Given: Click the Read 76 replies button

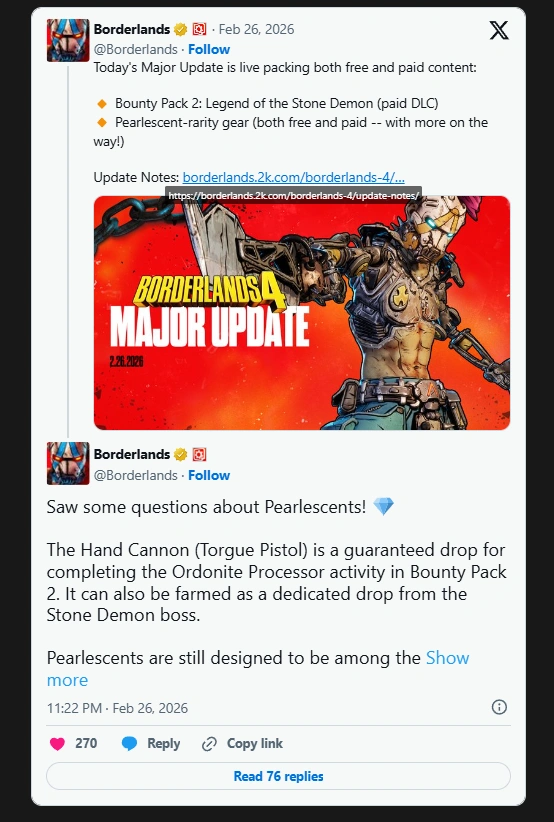Looking at the screenshot, I should [278, 776].
